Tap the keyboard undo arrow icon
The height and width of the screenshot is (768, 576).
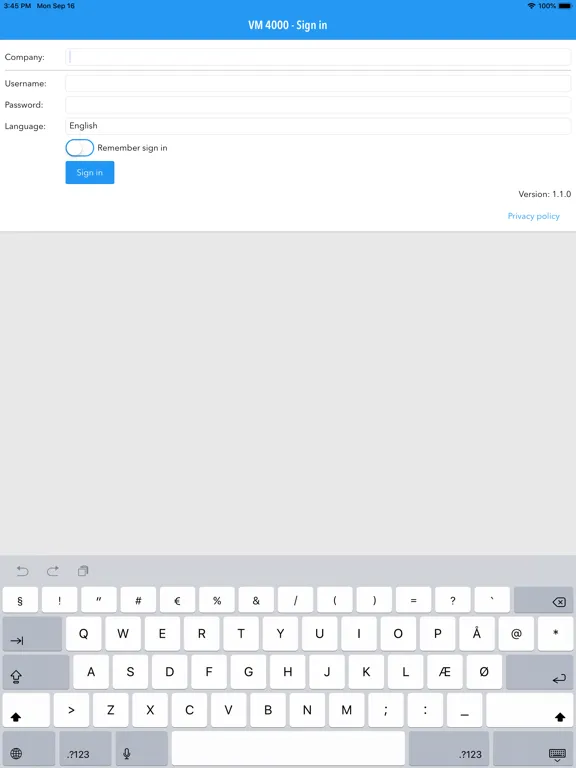(23, 571)
